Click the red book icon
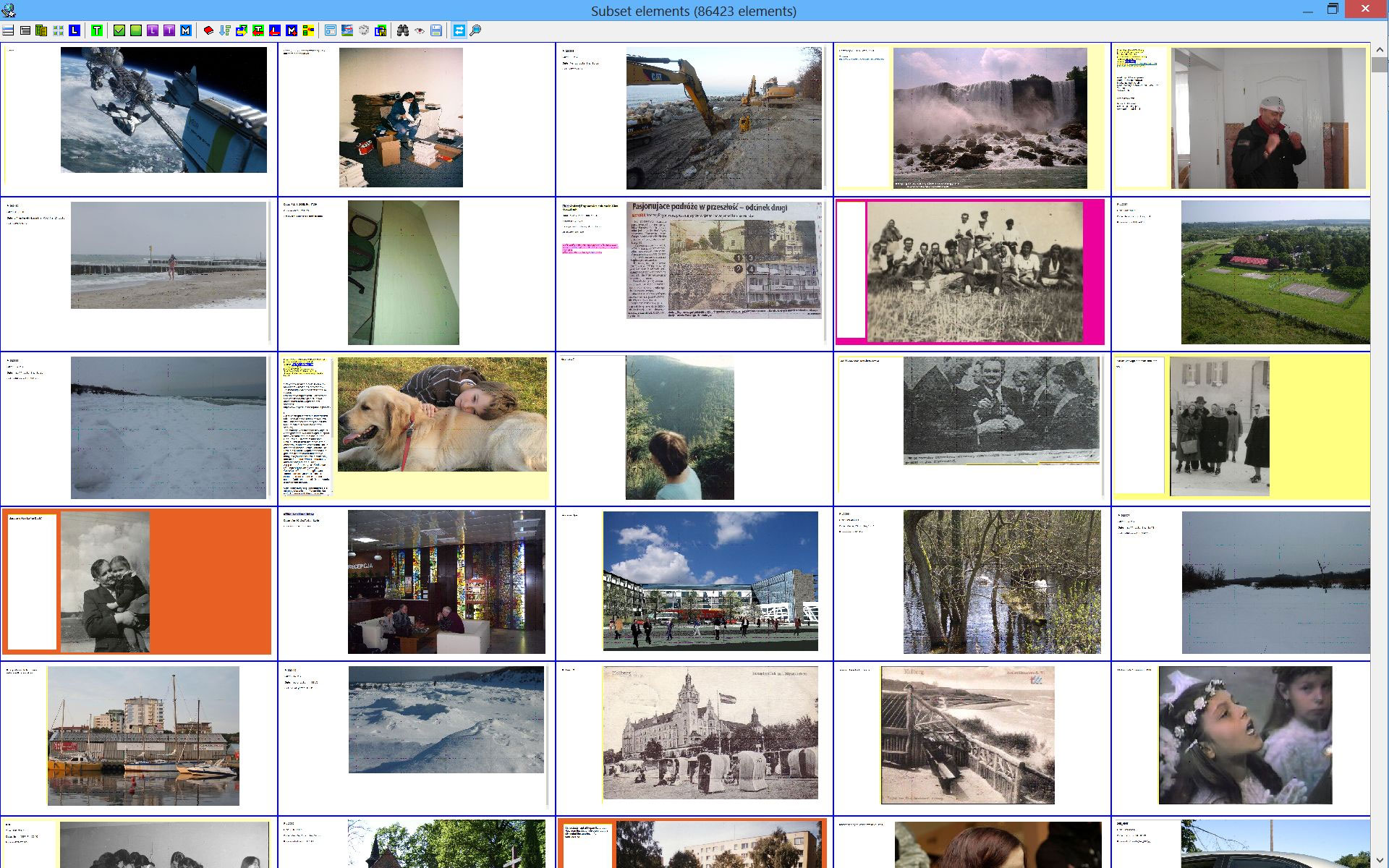This screenshot has width=1389, height=868. (208, 30)
